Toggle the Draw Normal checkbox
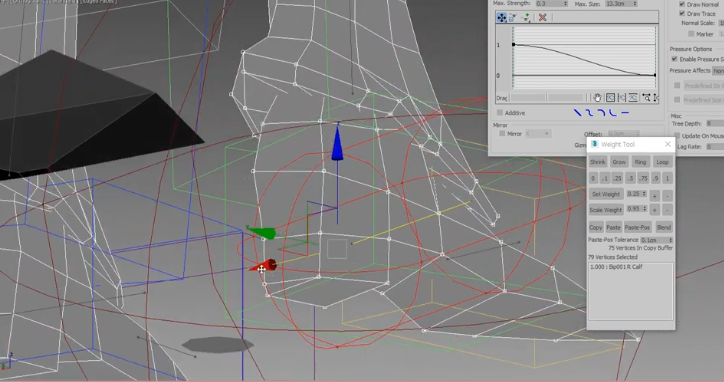The height and width of the screenshot is (382, 724). click(x=682, y=4)
